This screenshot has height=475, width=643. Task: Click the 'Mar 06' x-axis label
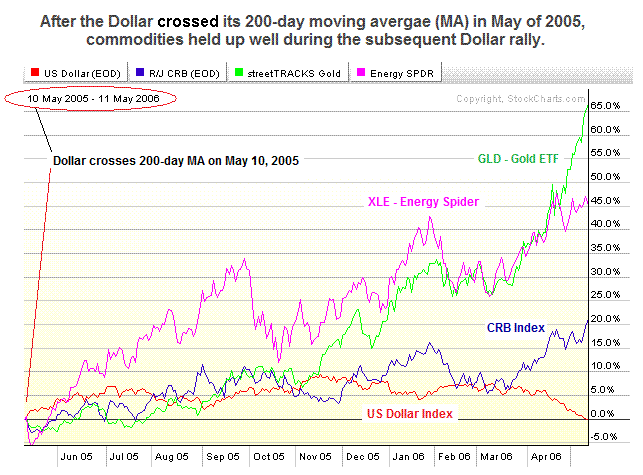(496, 457)
